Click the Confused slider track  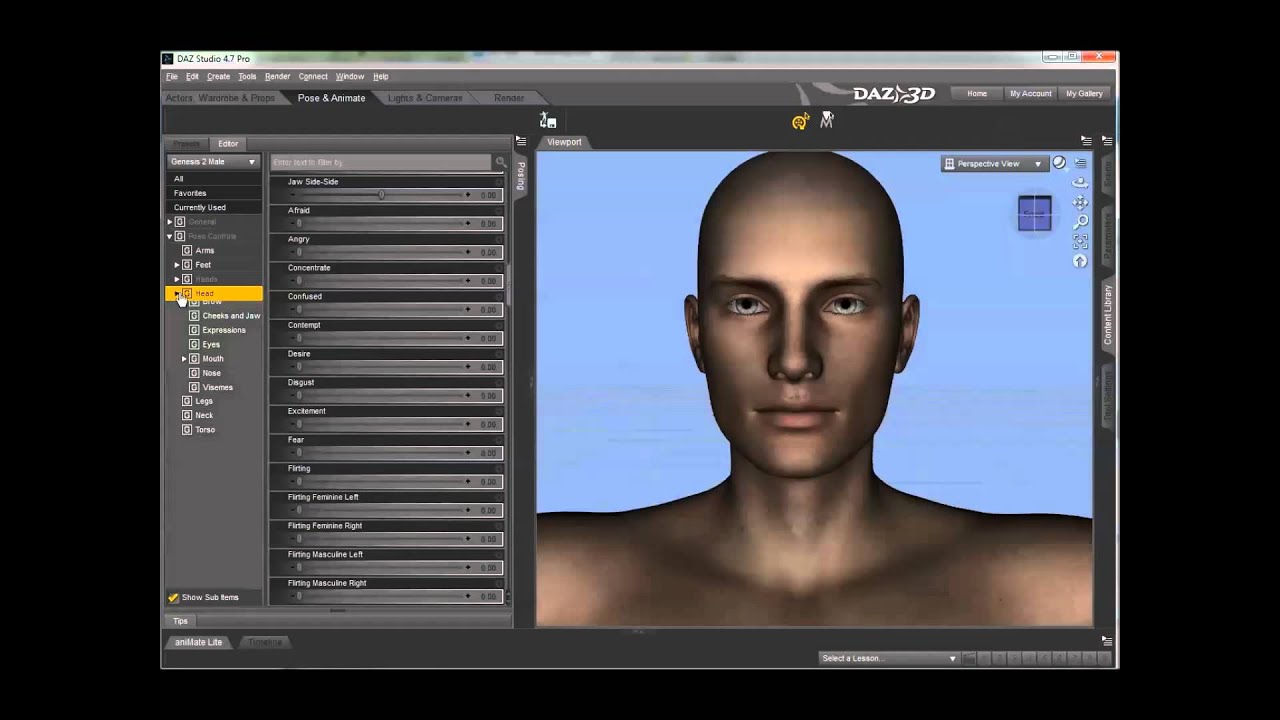383,310
